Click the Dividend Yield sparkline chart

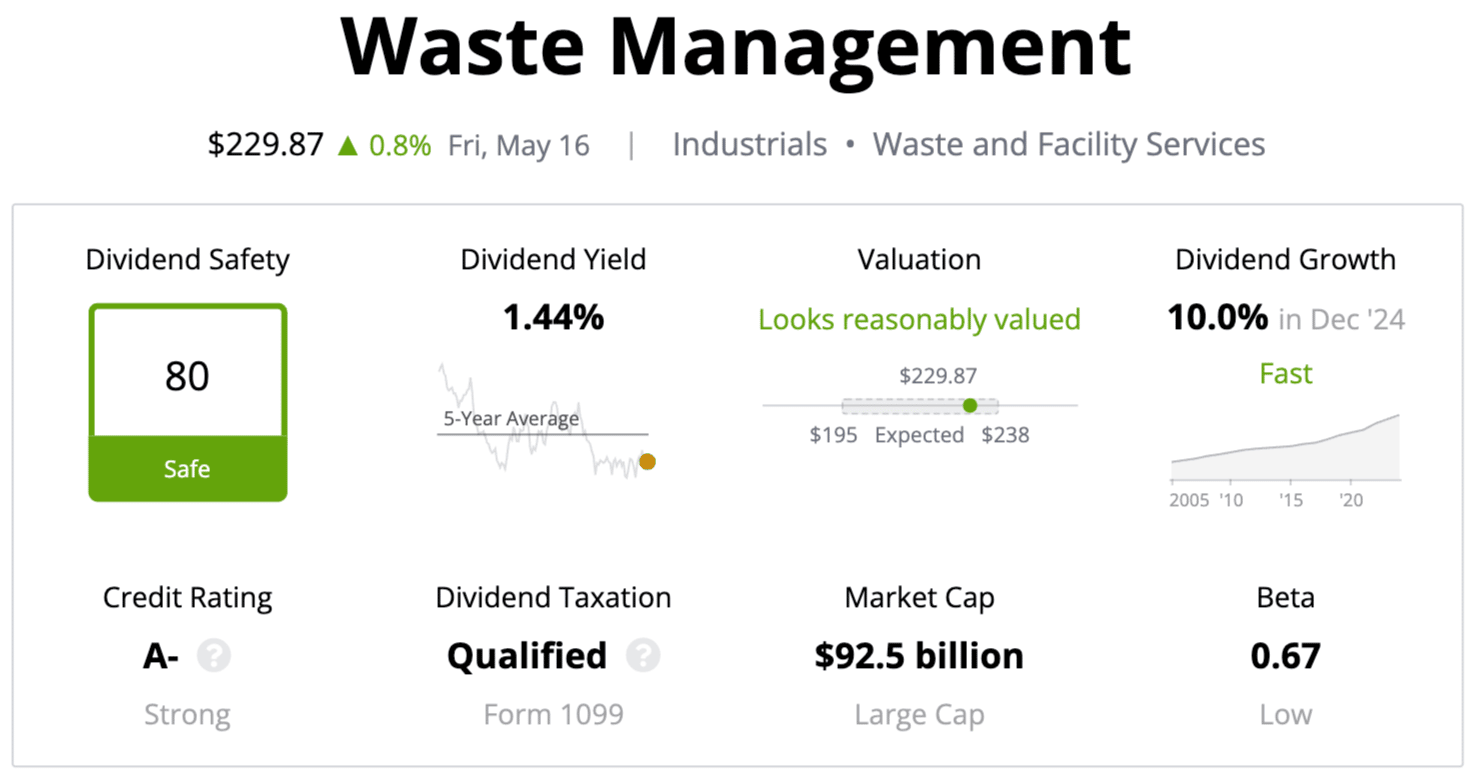(x=546, y=421)
